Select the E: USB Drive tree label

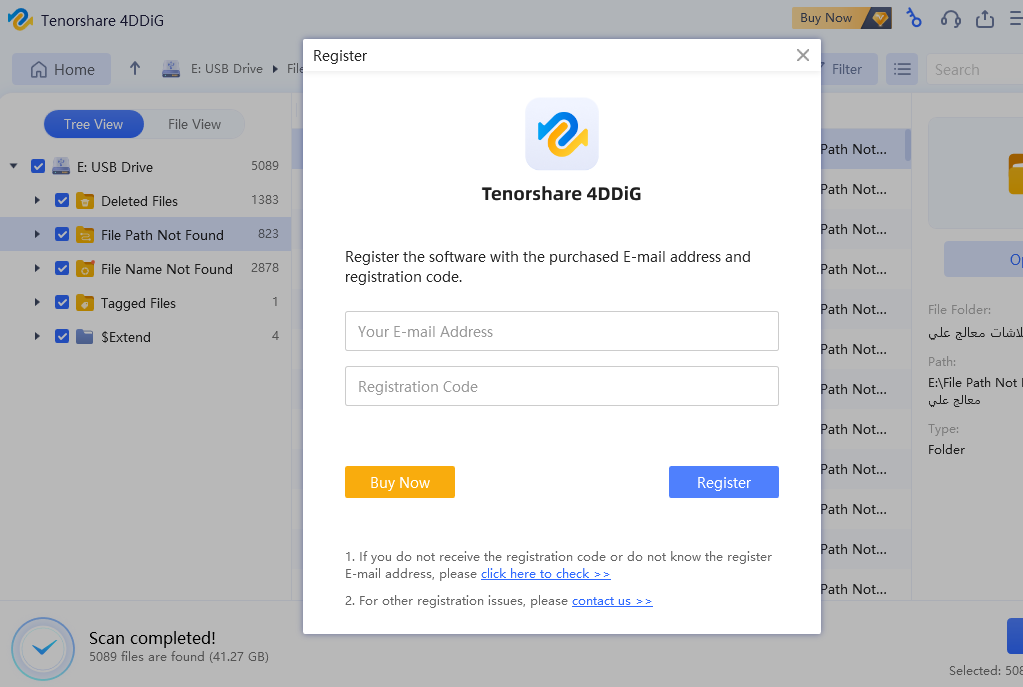point(115,167)
